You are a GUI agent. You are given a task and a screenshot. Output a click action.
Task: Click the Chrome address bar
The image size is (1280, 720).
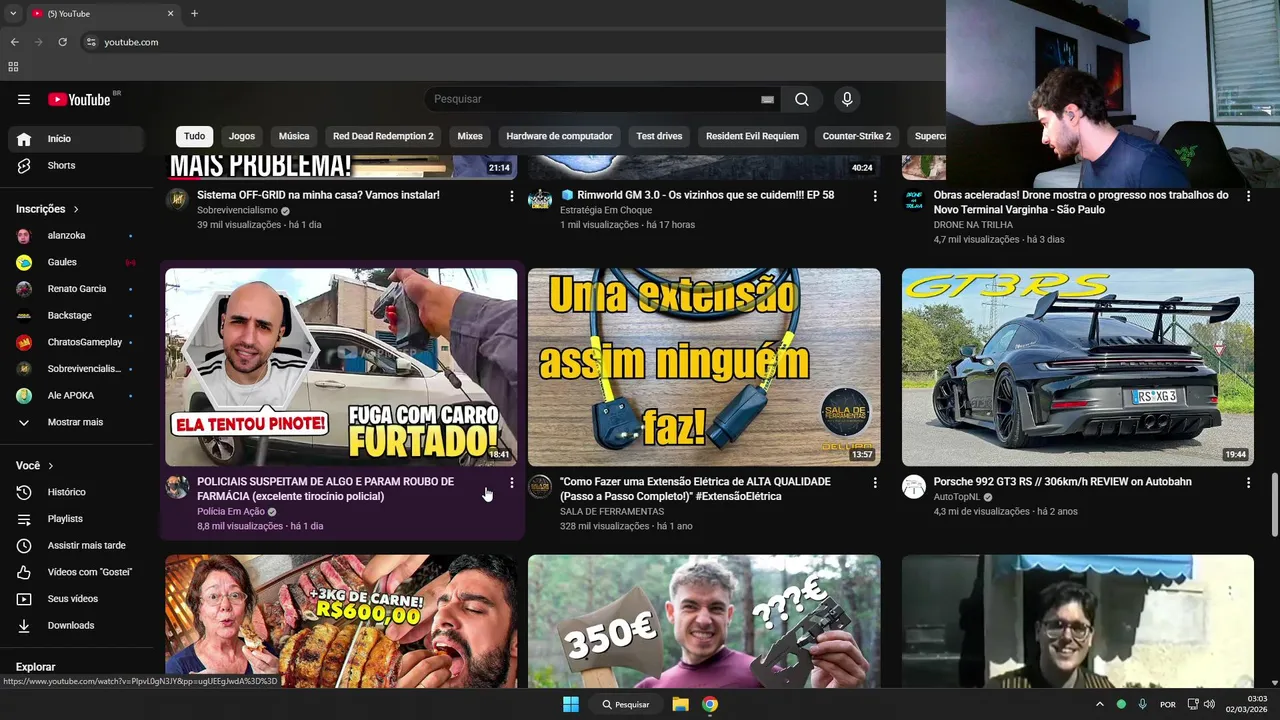click(x=510, y=42)
